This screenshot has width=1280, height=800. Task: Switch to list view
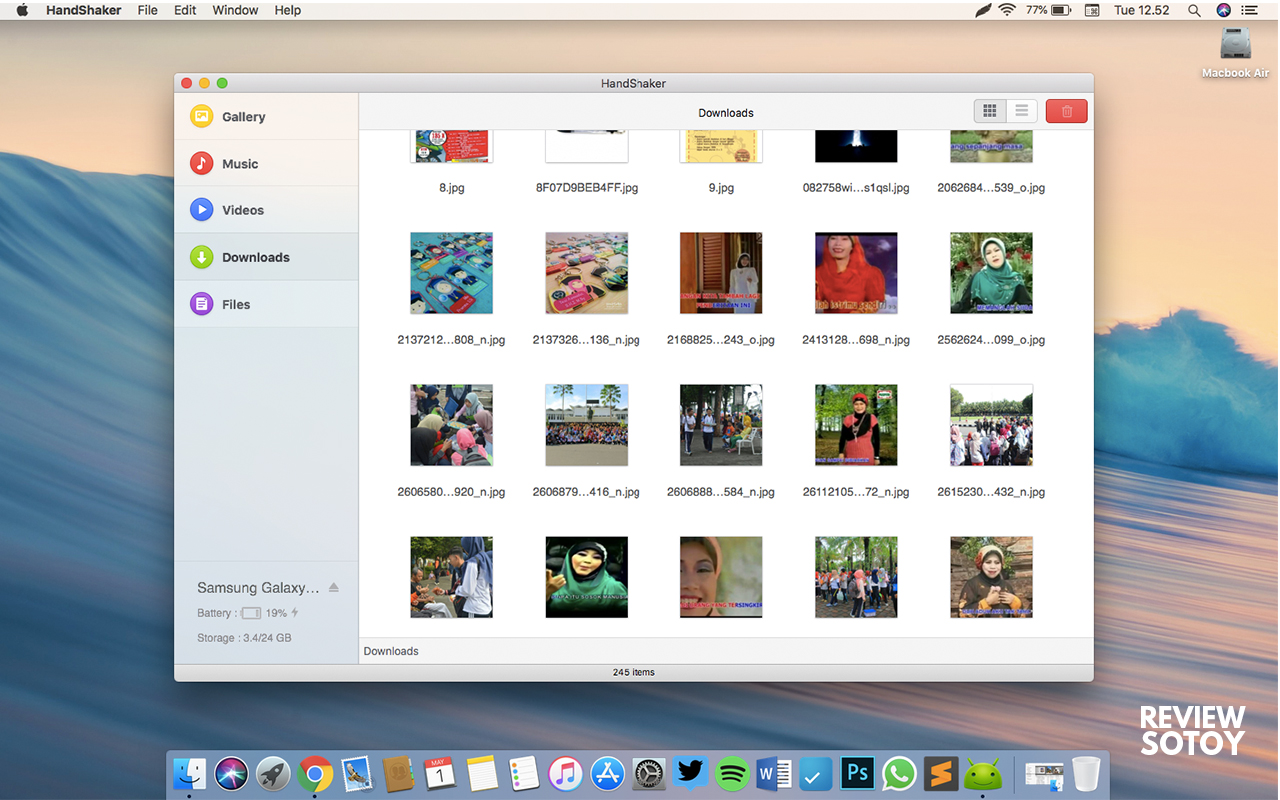pyautogui.click(x=1021, y=111)
